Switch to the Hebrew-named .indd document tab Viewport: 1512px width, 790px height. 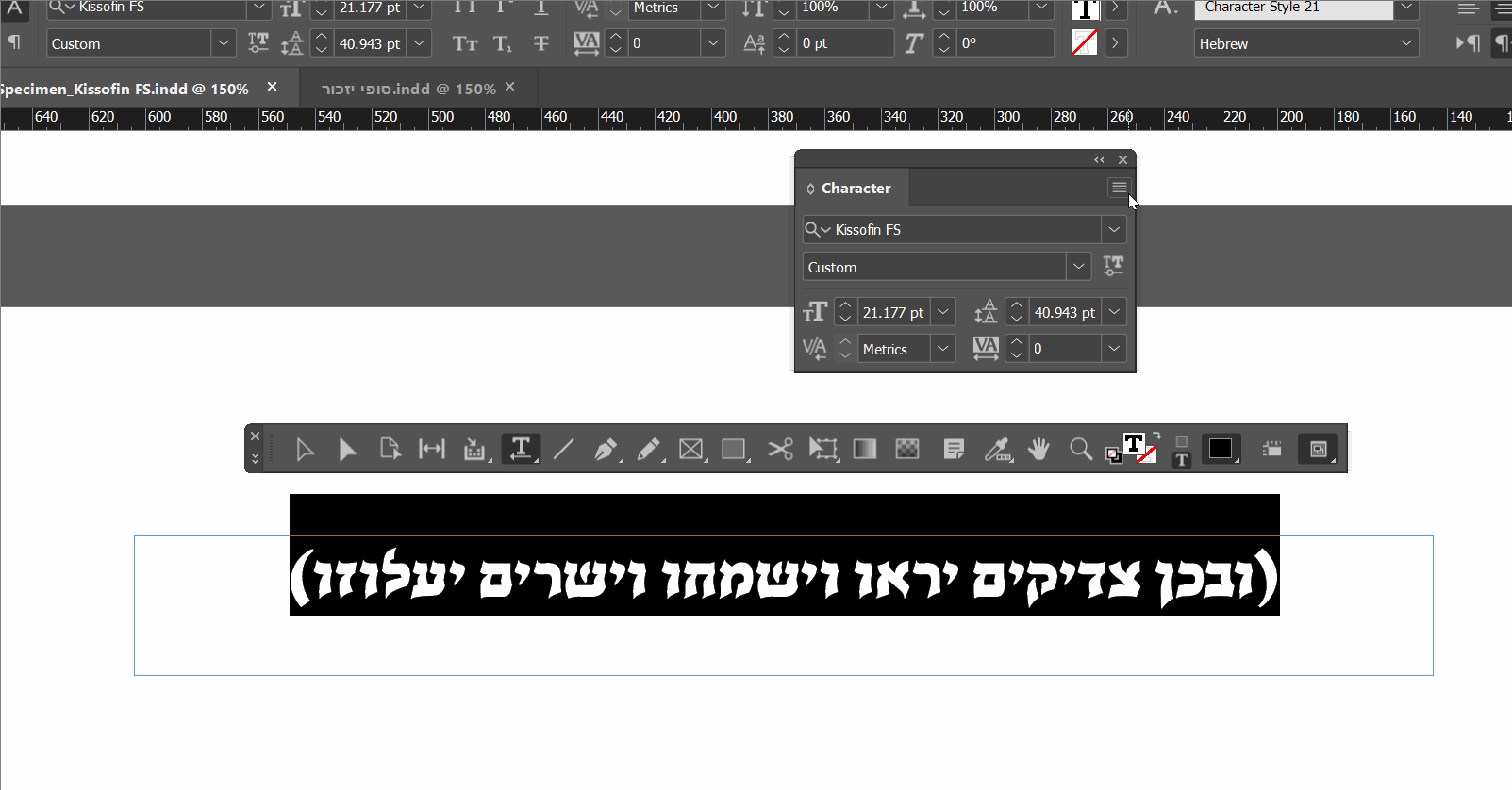pos(407,89)
